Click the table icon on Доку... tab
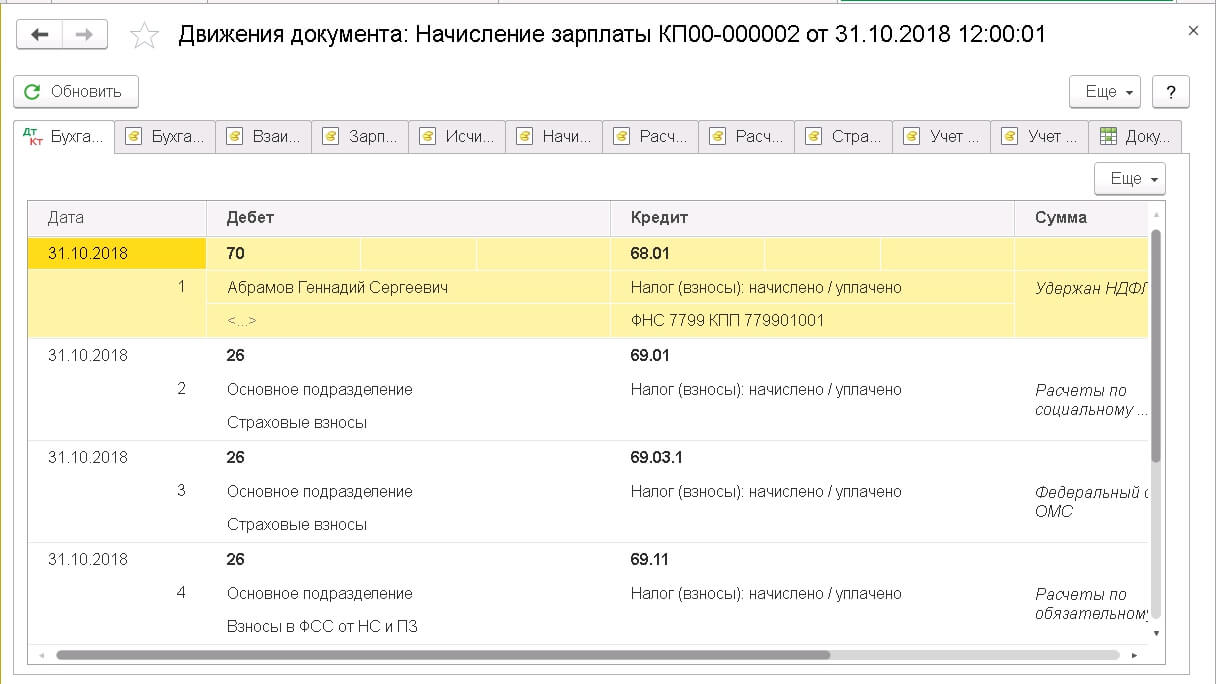Viewport: 1216px width, 684px height. point(1108,137)
